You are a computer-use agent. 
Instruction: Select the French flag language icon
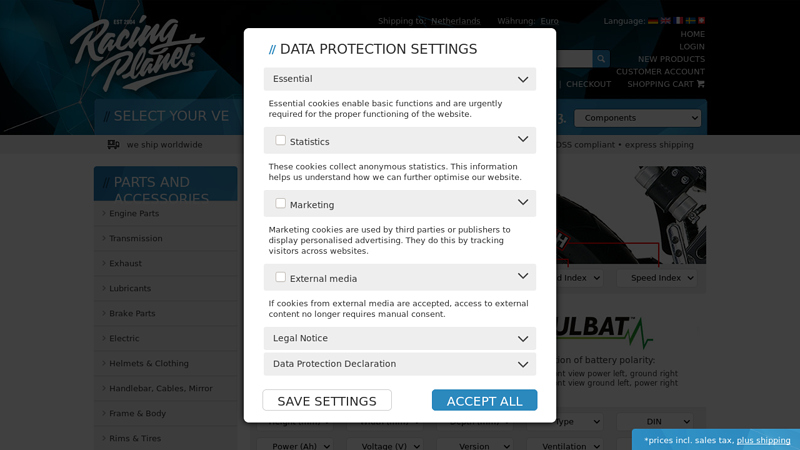678,21
